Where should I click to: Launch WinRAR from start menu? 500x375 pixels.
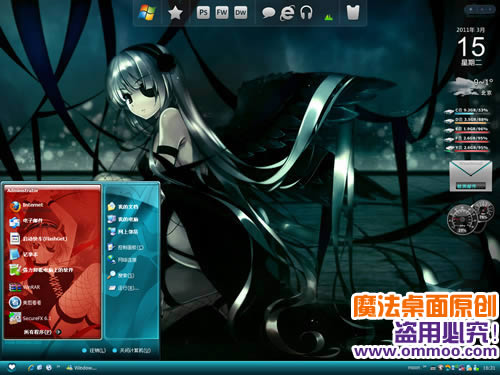point(24,287)
